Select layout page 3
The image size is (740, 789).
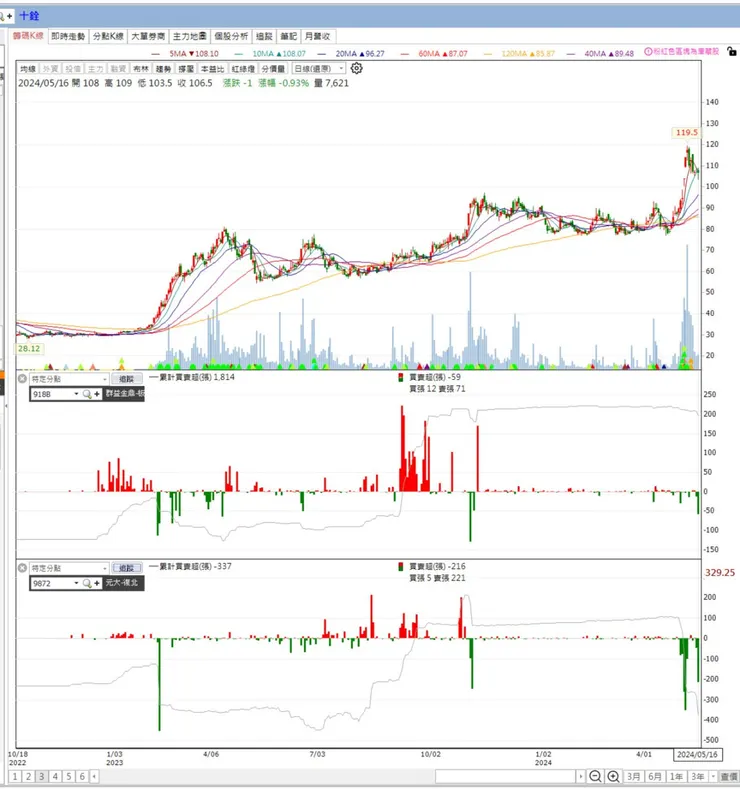tap(42, 776)
